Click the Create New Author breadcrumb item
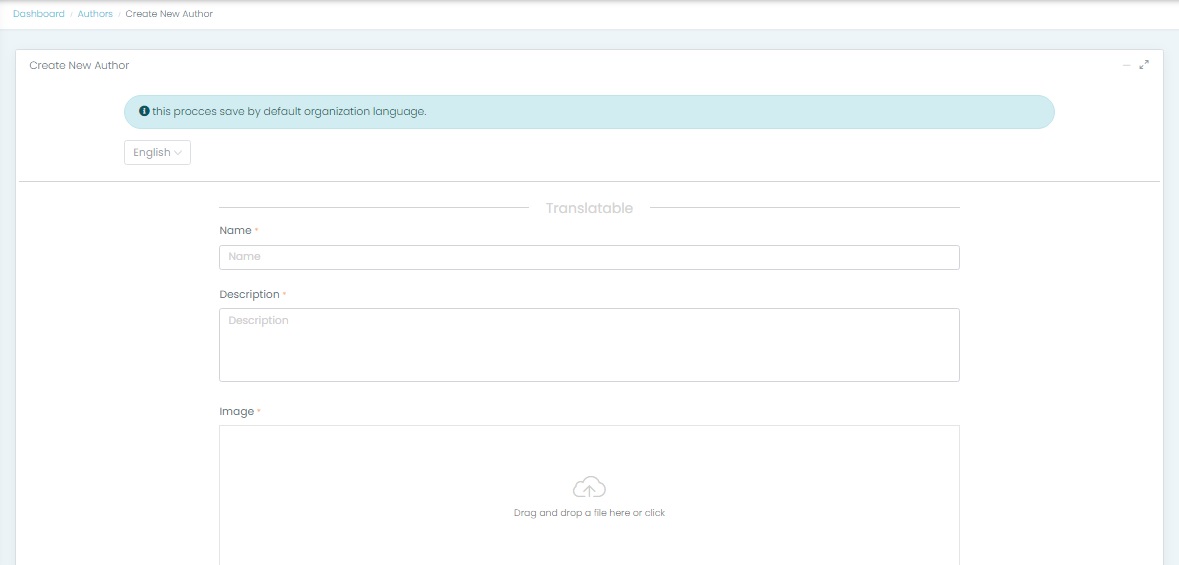 (169, 14)
